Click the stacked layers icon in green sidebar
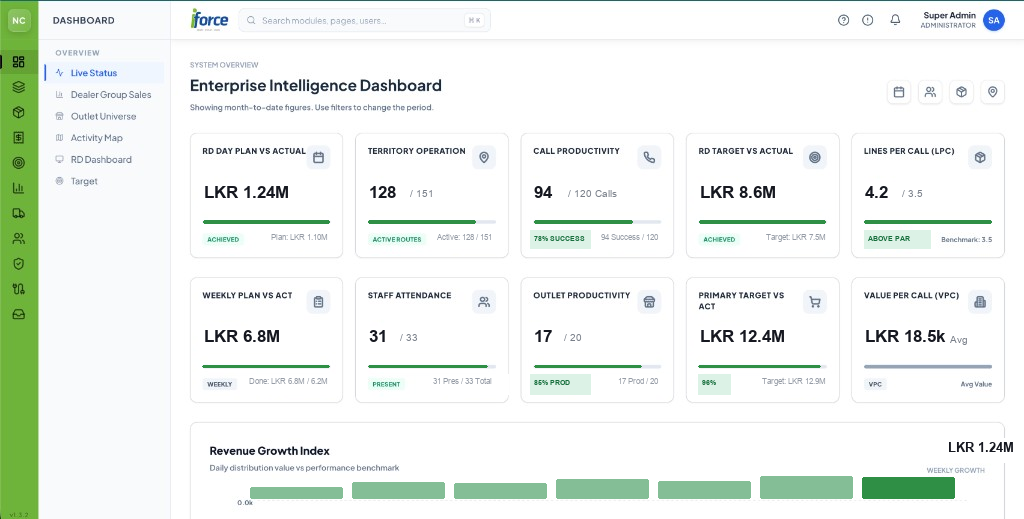This screenshot has width=1024, height=519. (x=18, y=87)
